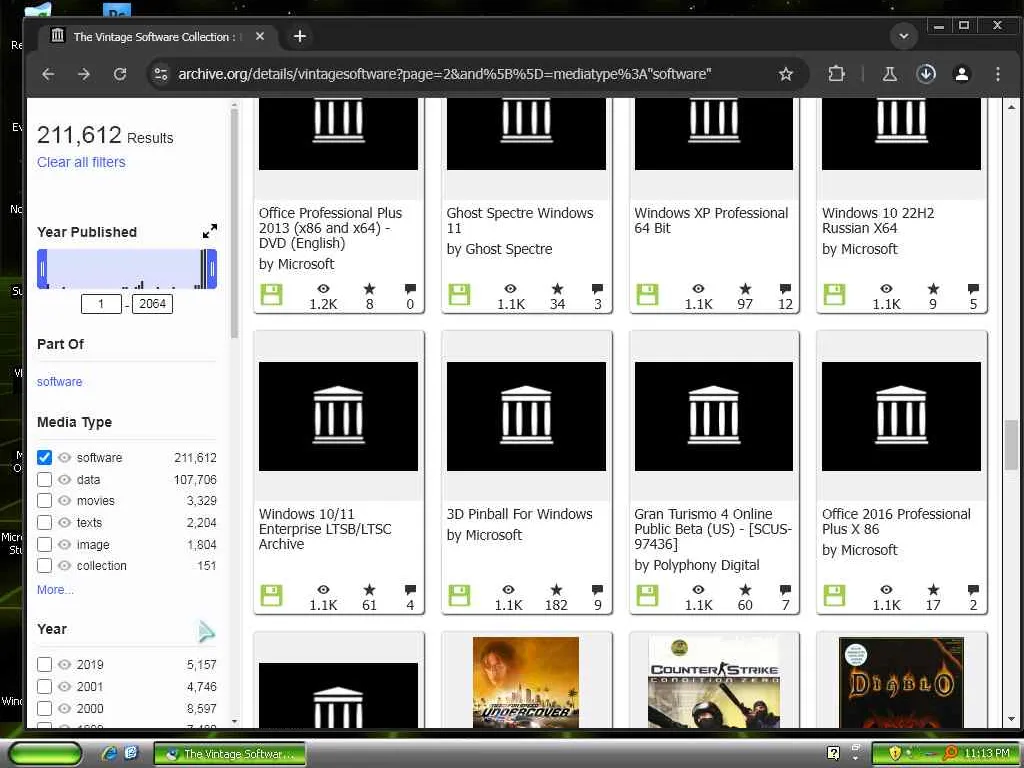
Task: Click favorites star on Ghost Spectre Windows 11
Action: (x=557, y=289)
